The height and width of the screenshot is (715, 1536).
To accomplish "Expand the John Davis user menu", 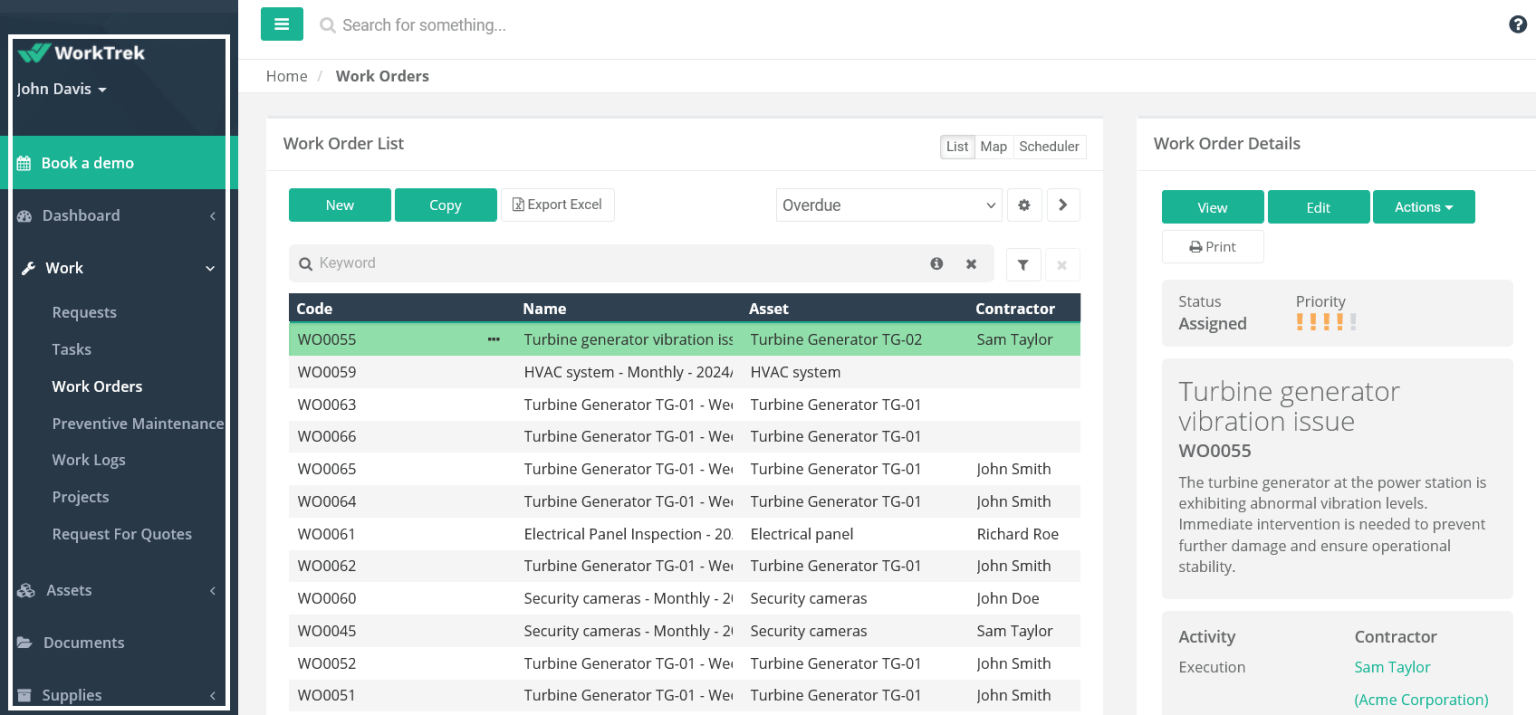I will point(61,89).
